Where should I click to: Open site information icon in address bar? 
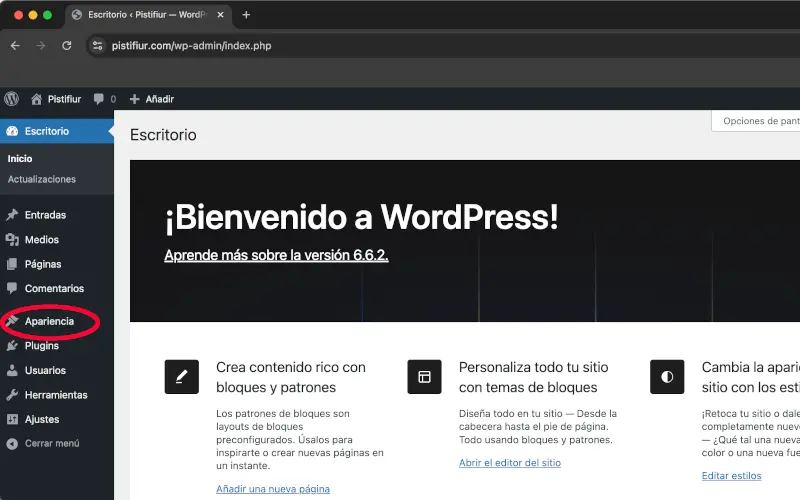pyautogui.click(x=97, y=45)
